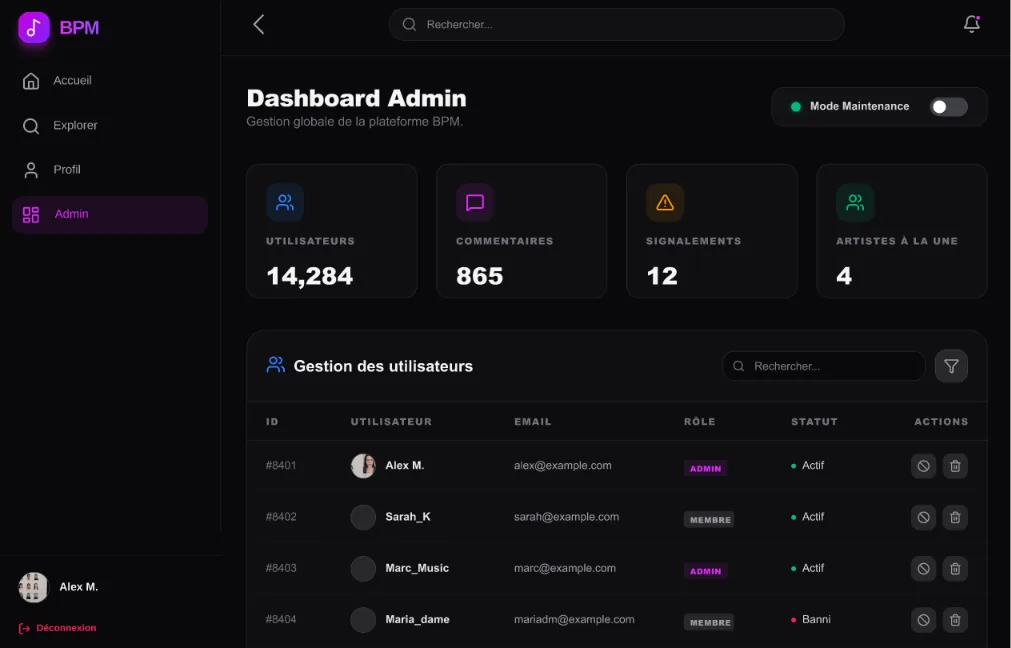Click ADMIN badge for Marc_Music
Image resolution: width=1011 pixels, height=648 pixels.
point(705,571)
